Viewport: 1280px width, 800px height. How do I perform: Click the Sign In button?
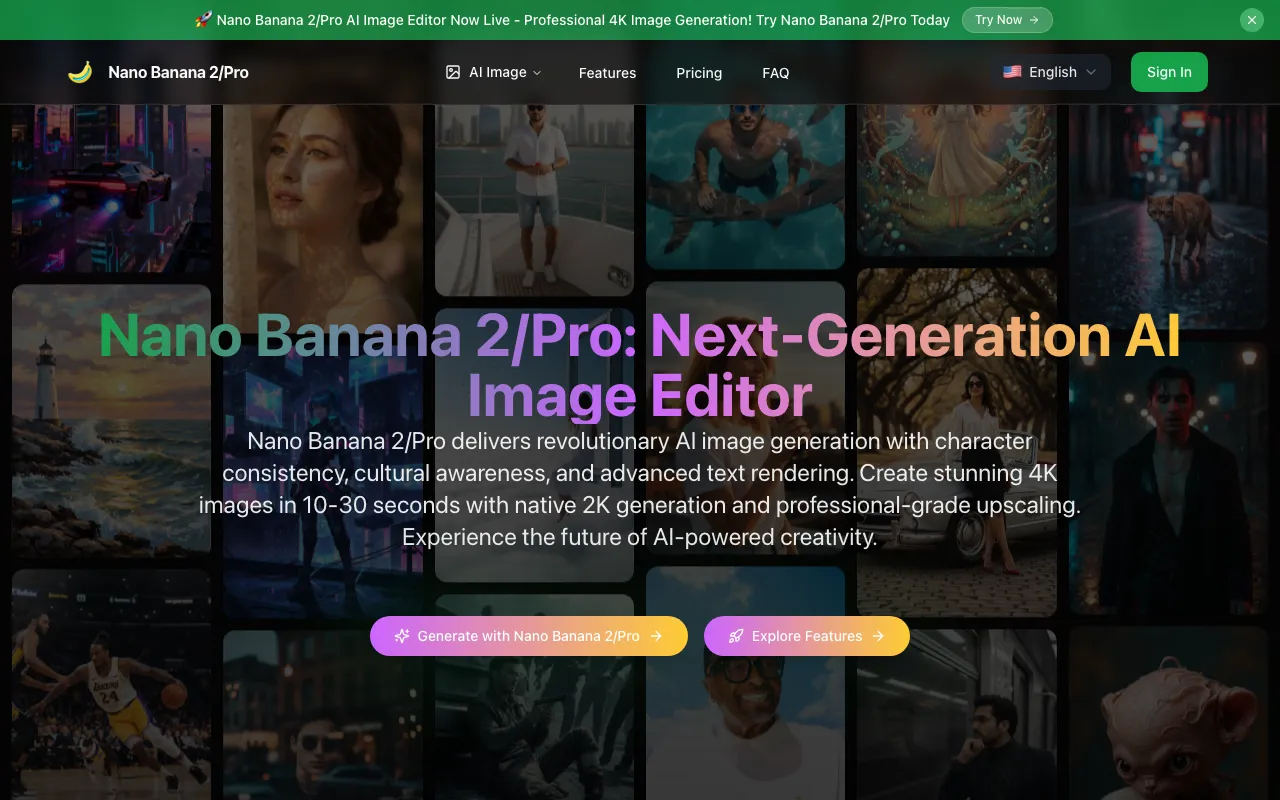(x=1169, y=72)
